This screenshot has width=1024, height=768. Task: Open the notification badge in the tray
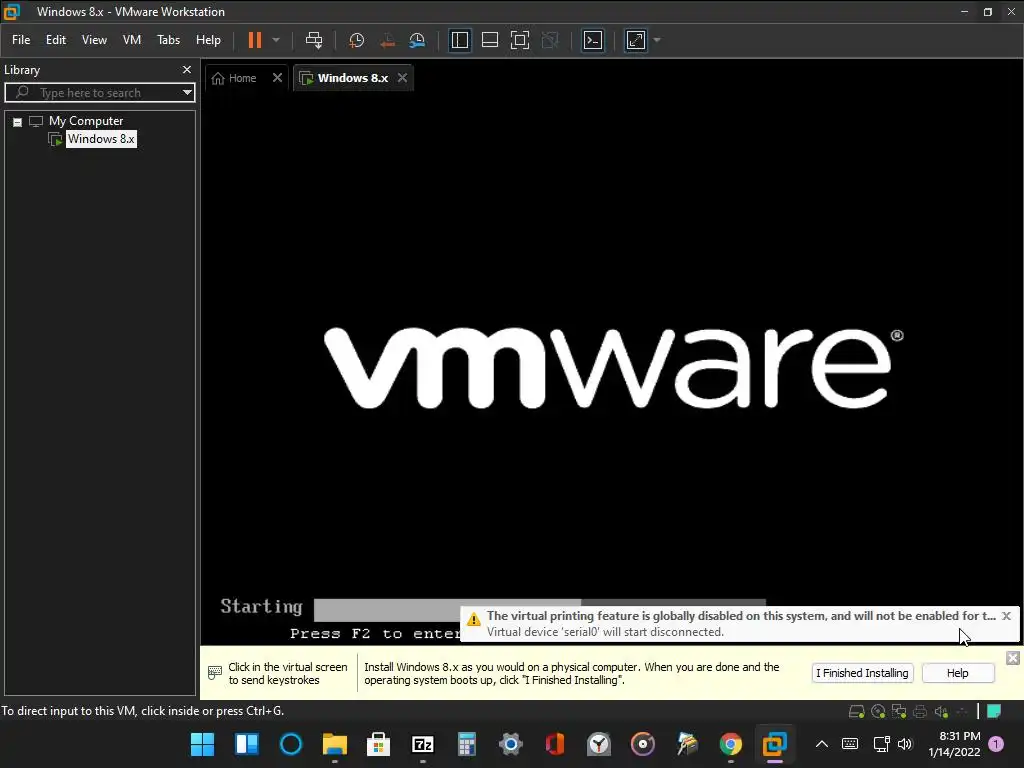(996, 744)
